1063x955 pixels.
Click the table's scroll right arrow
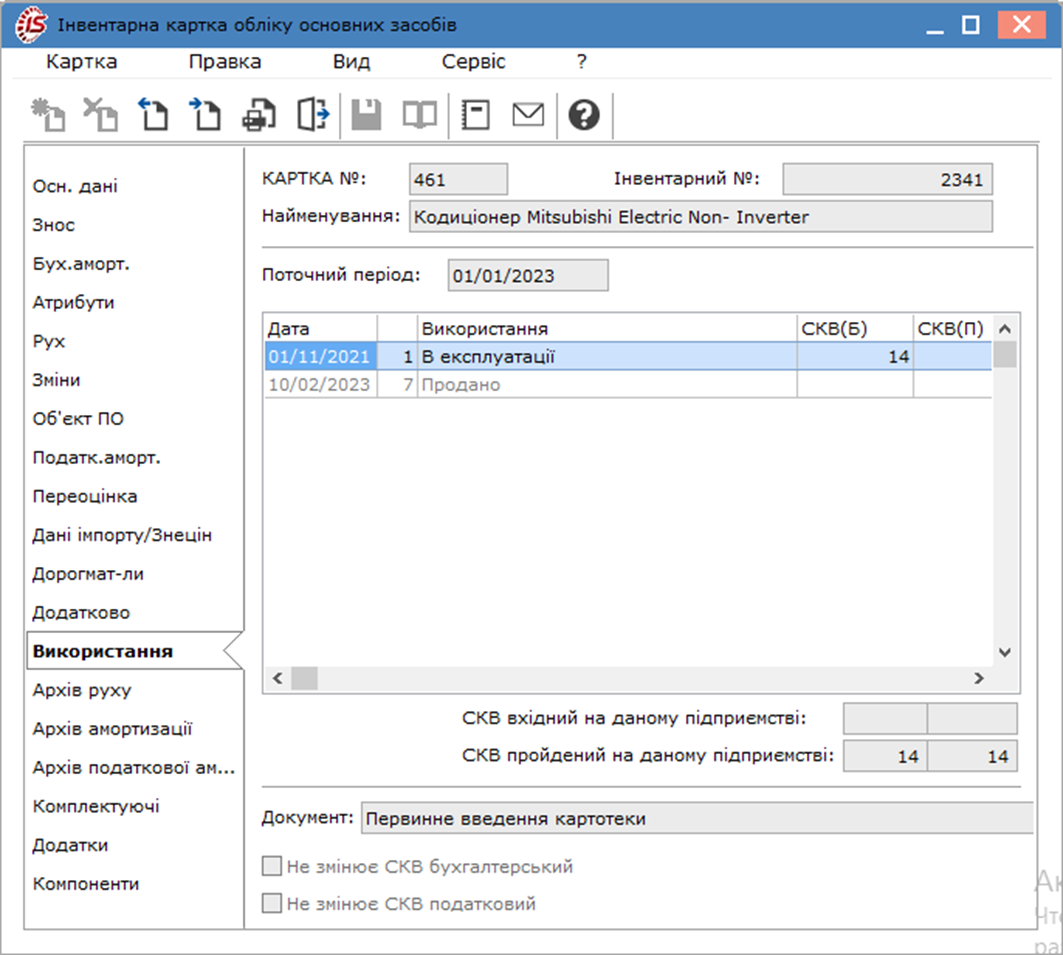coord(978,678)
